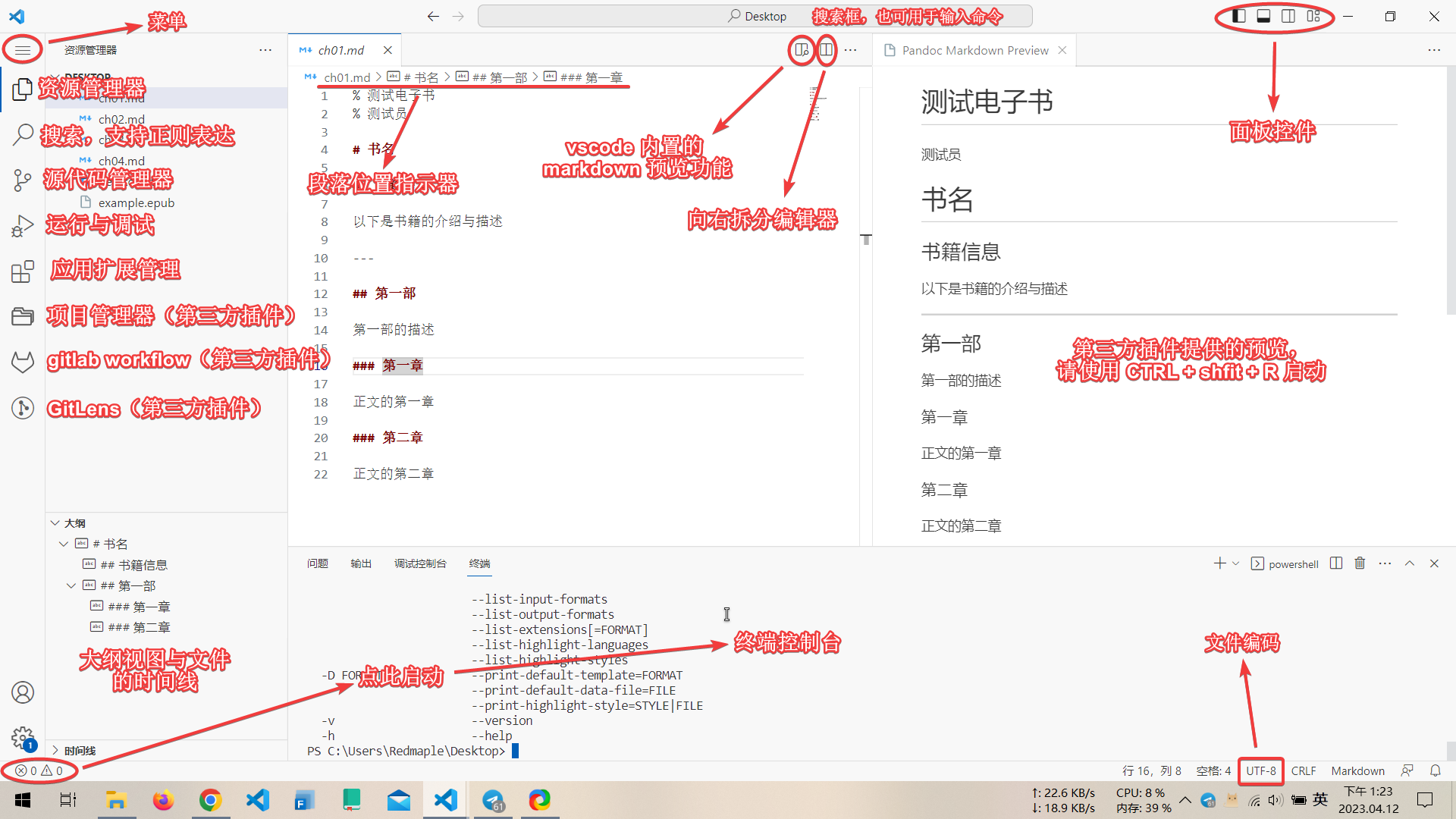Open the GitLab Workflow view
Screen dimensions: 1456x819
pos(23,362)
